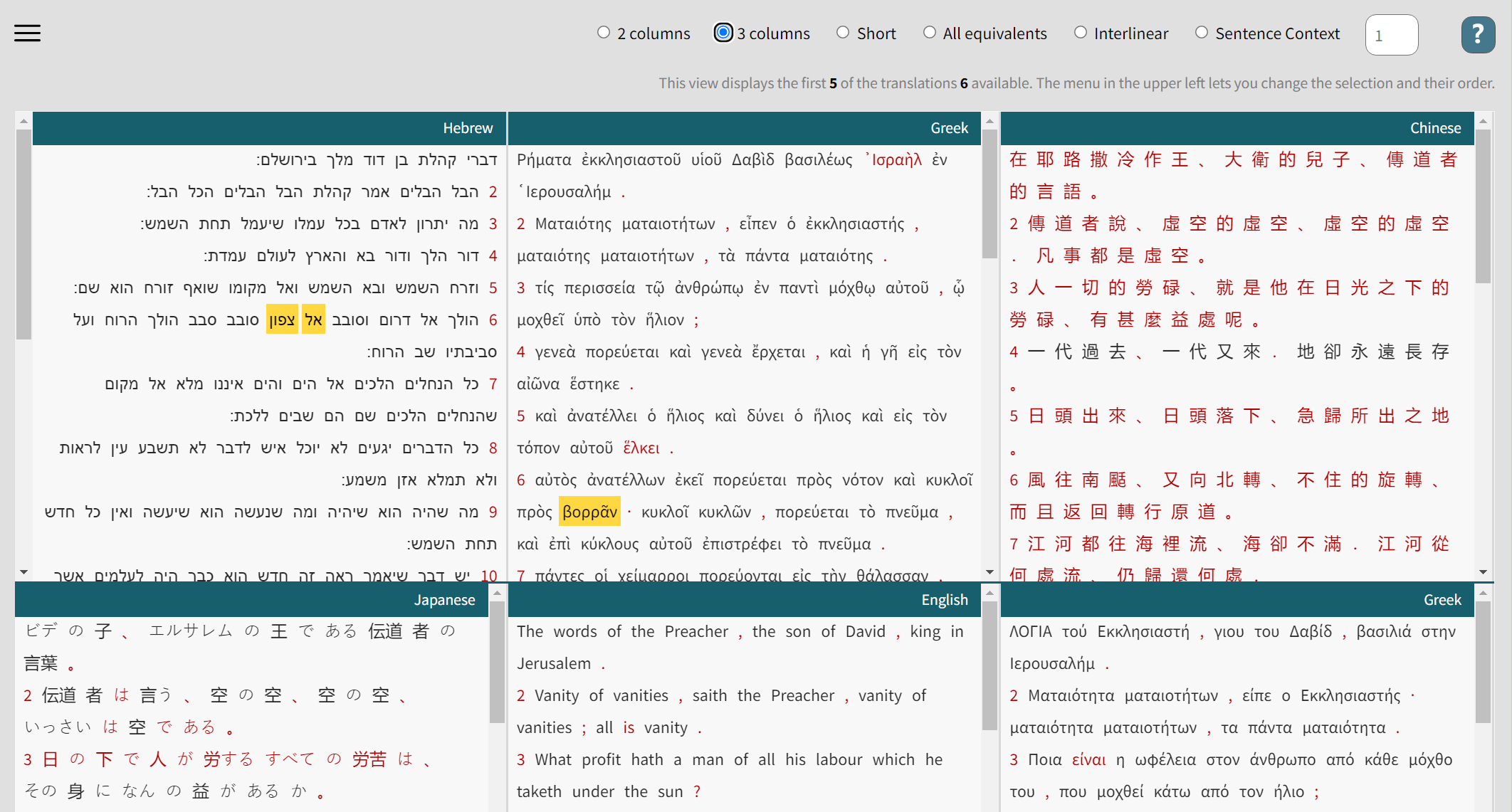Select the Short view radio button
This screenshot has height=812, width=1512.
coord(843,33)
